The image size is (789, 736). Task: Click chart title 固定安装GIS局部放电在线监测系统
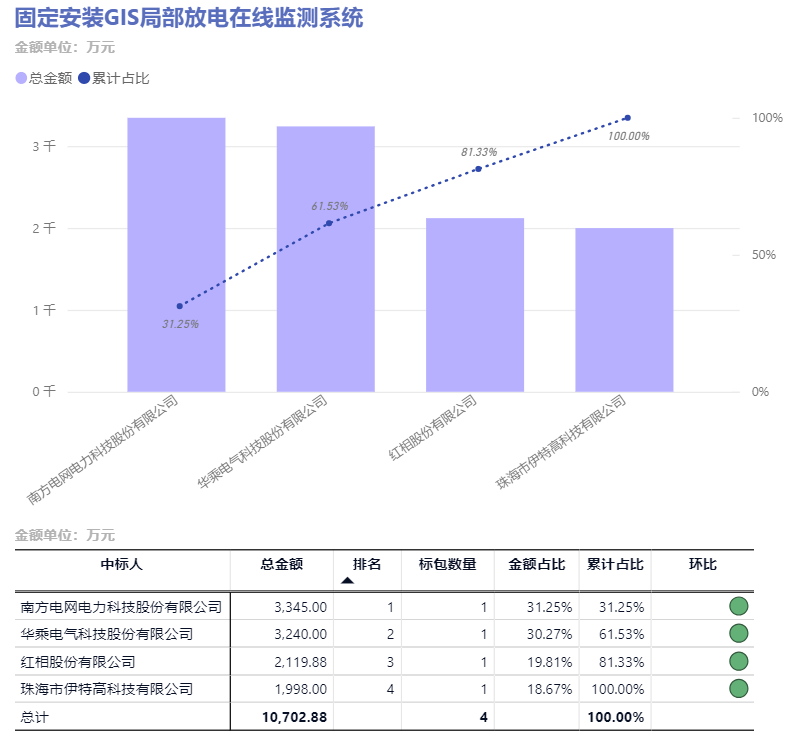189,18
